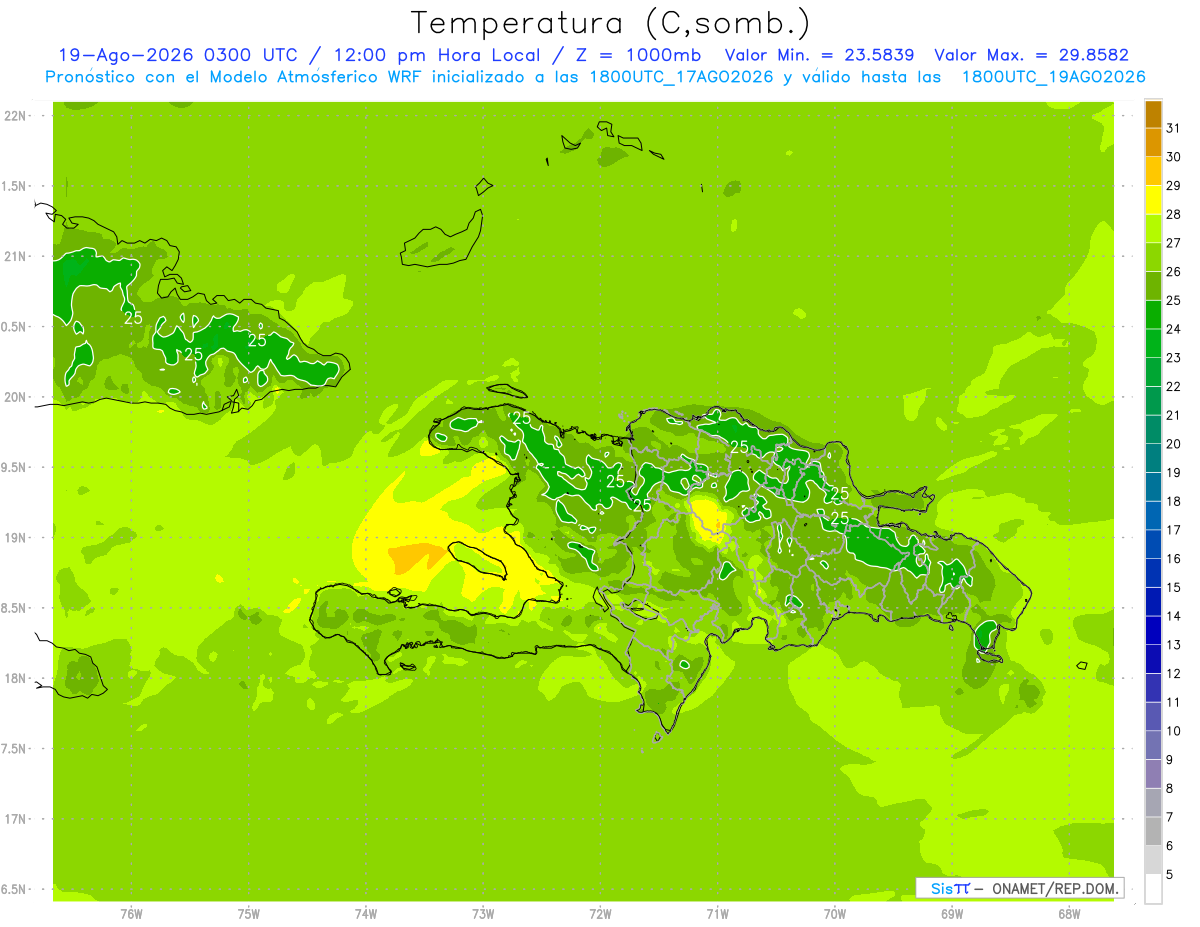
Task: Pick the legend swatch between 30 and 31
Action: click(x=1154, y=143)
